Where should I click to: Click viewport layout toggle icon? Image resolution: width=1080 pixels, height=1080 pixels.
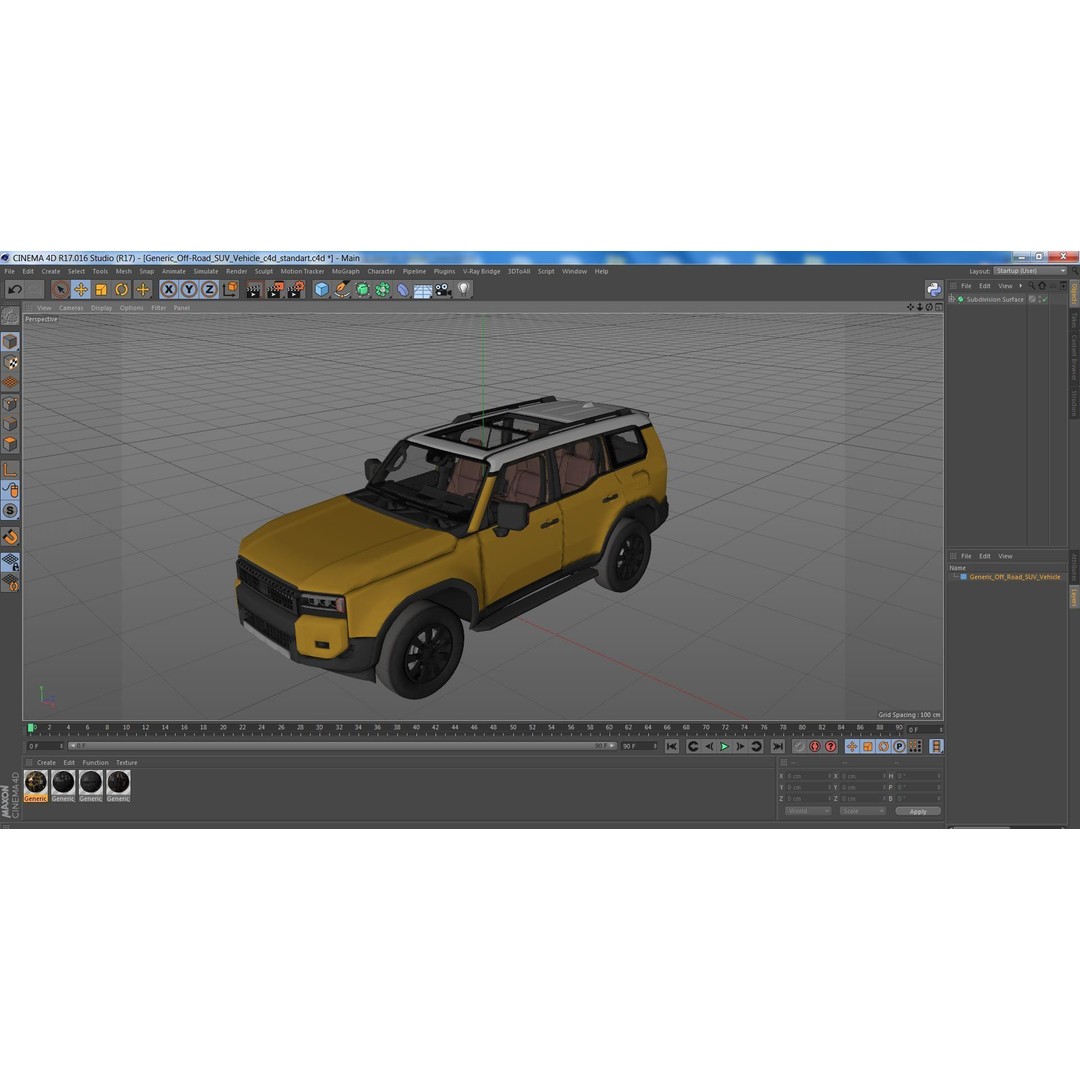tap(938, 307)
